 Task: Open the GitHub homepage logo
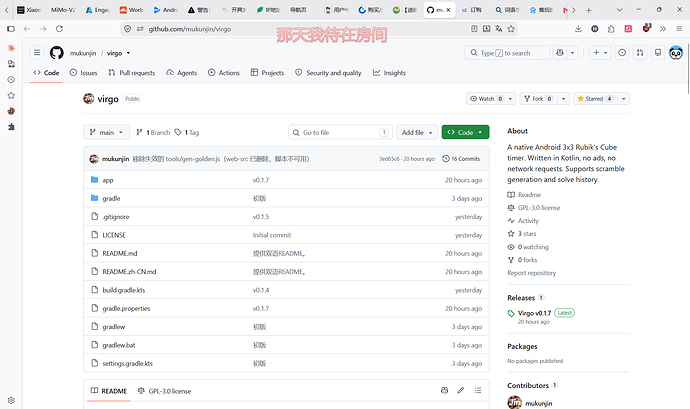click(56, 53)
